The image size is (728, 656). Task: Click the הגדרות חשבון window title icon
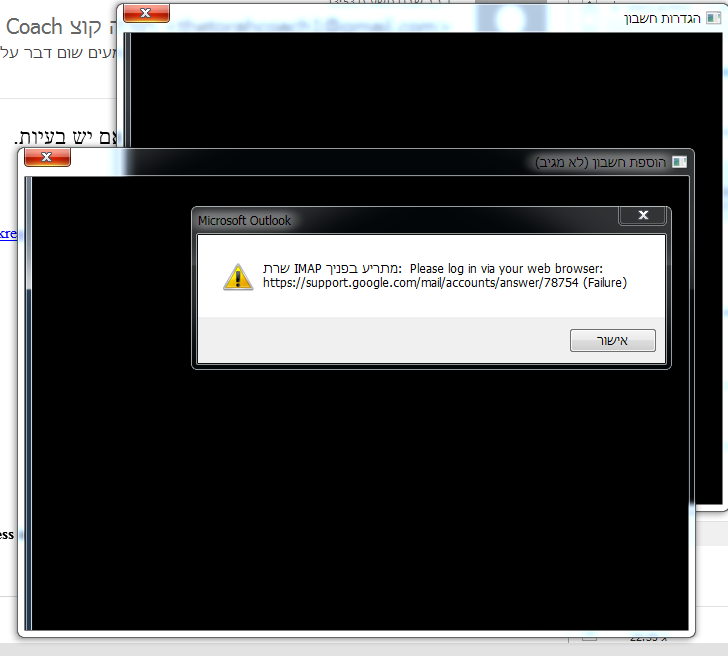tap(713, 18)
